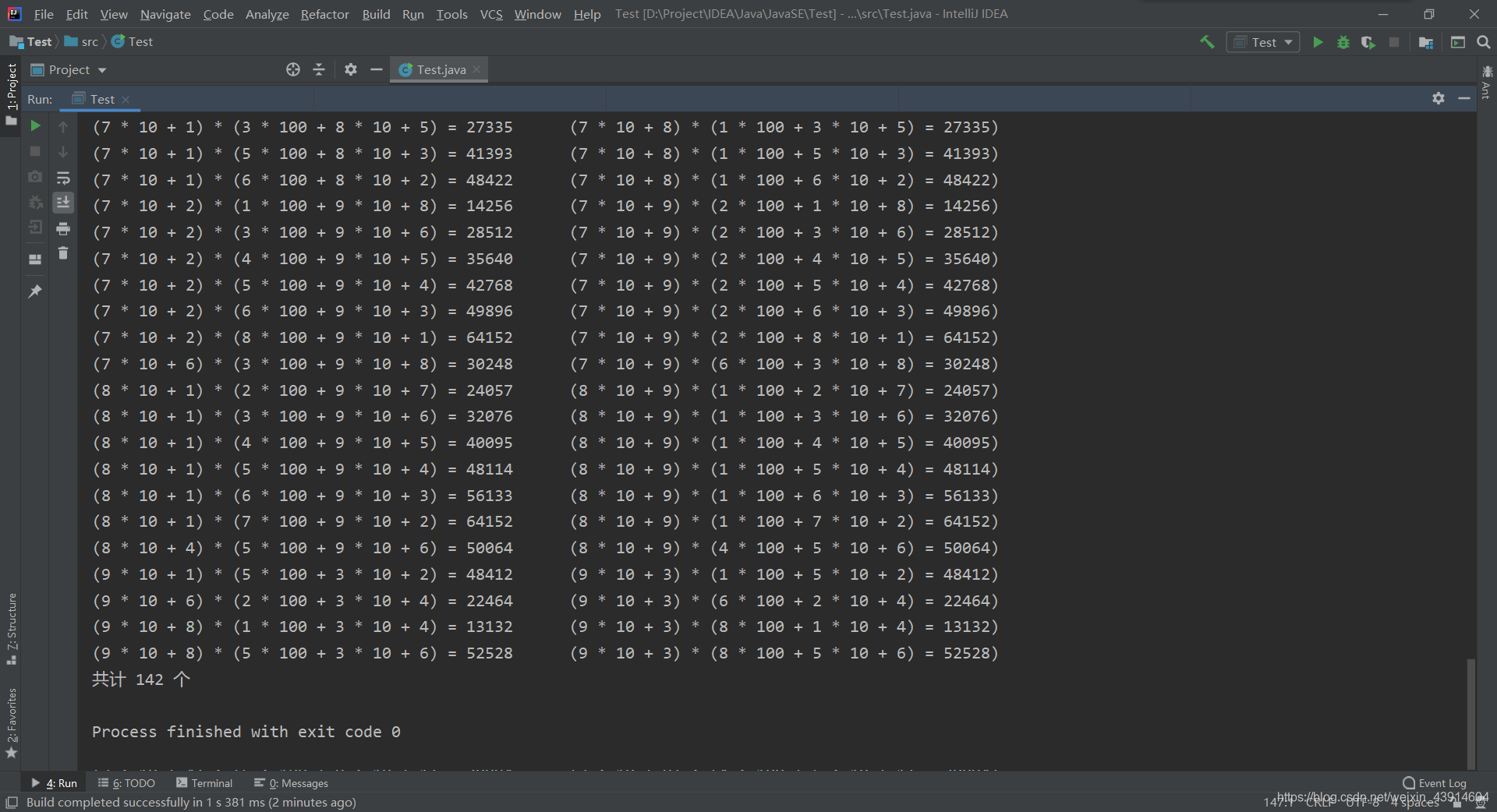The width and height of the screenshot is (1497, 812).
Task: Click the Search Everywhere magnifier icon
Action: pyautogui.click(x=1484, y=42)
